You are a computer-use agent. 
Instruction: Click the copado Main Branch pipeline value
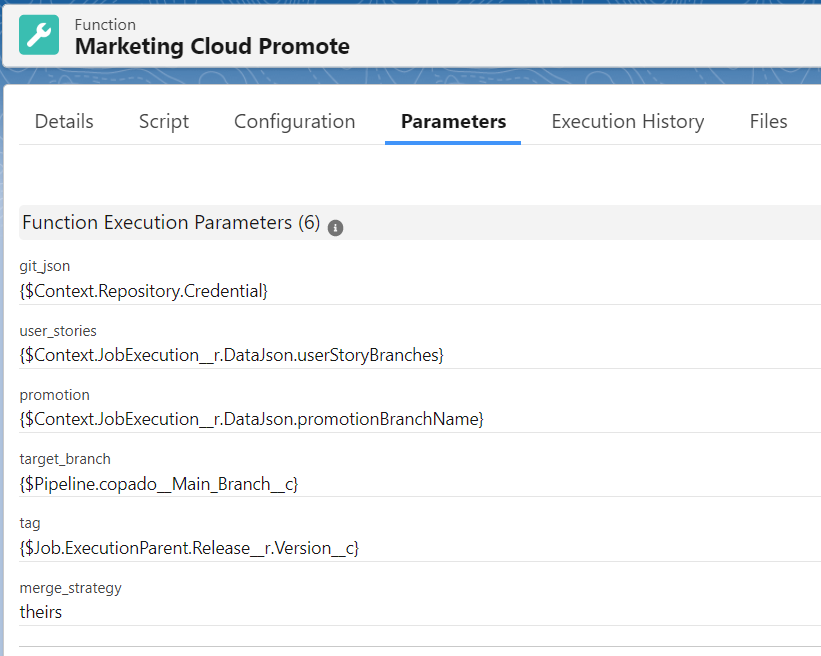pyautogui.click(x=158, y=483)
